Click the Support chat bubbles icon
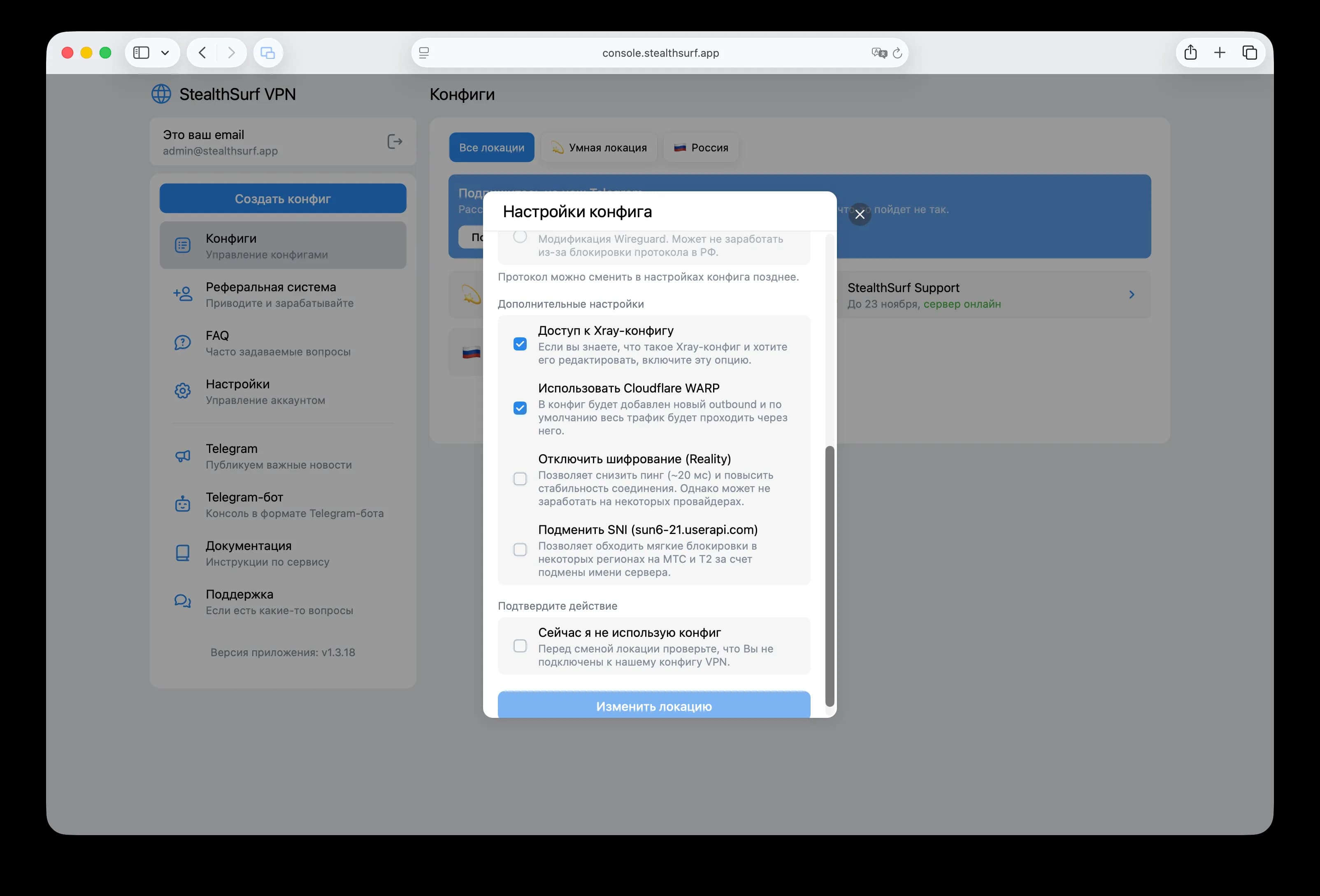The image size is (1320, 896). 182,601
